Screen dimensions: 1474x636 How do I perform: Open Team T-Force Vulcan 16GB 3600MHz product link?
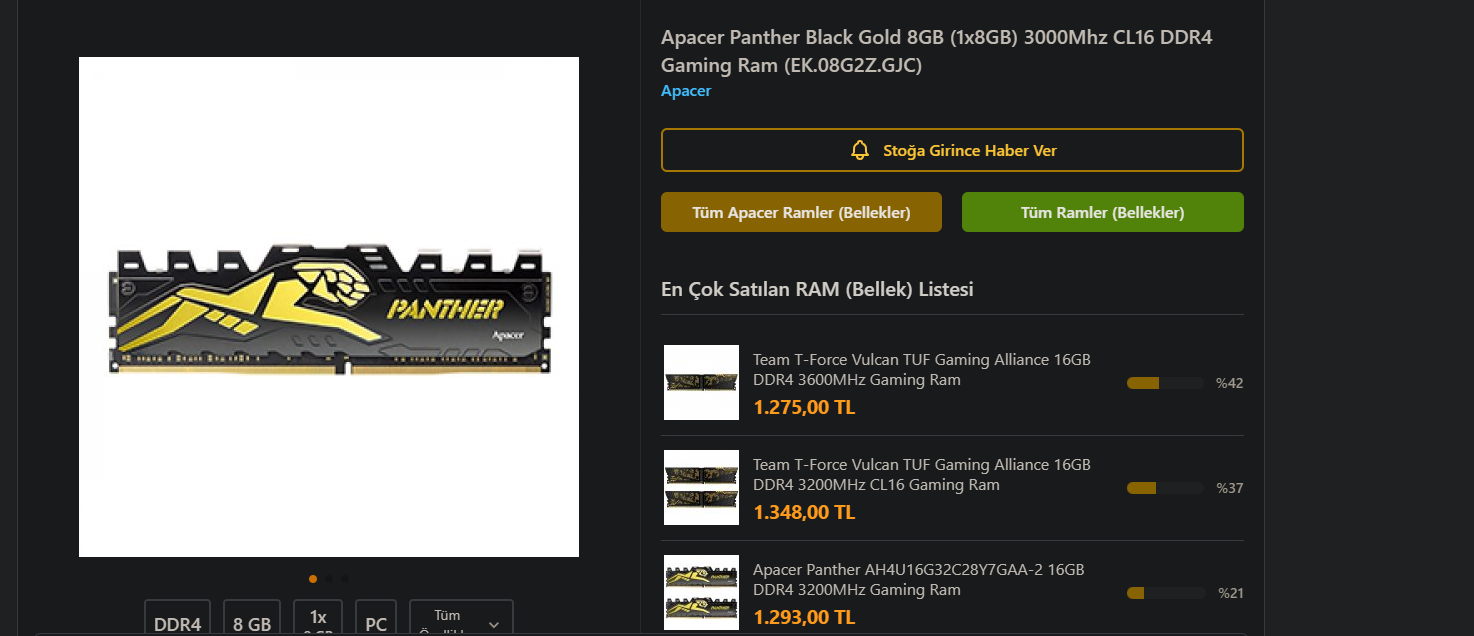921,369
